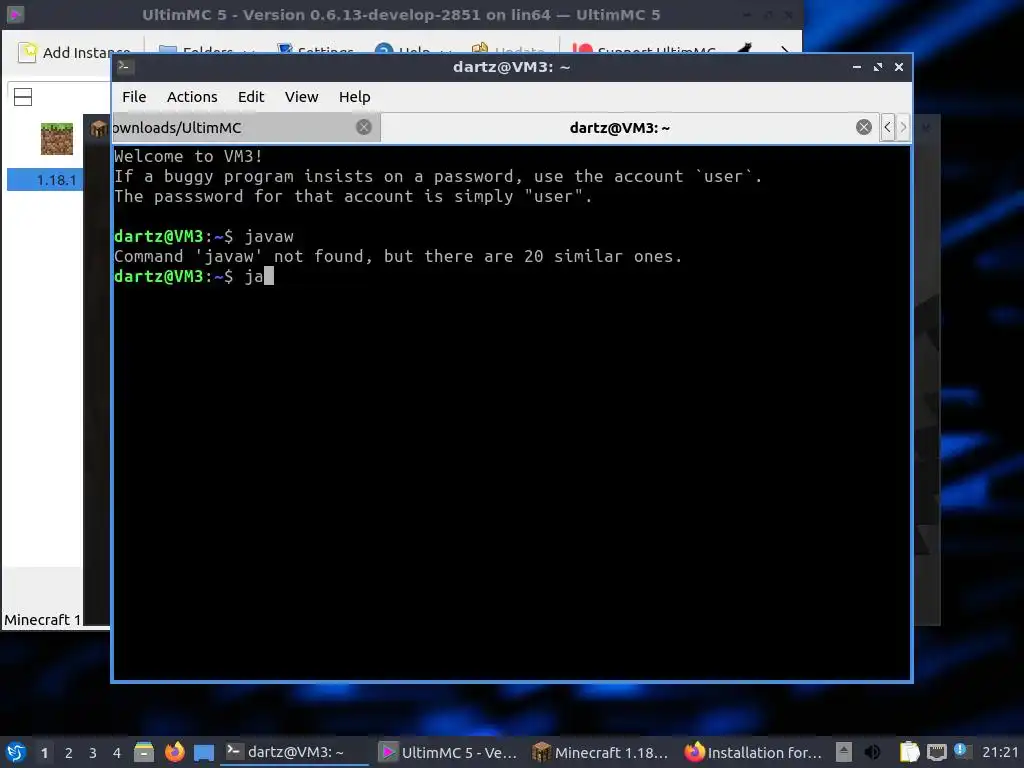1024x768 pixels.
Task: Switch to workspace 4
Action: coord(117,753)
